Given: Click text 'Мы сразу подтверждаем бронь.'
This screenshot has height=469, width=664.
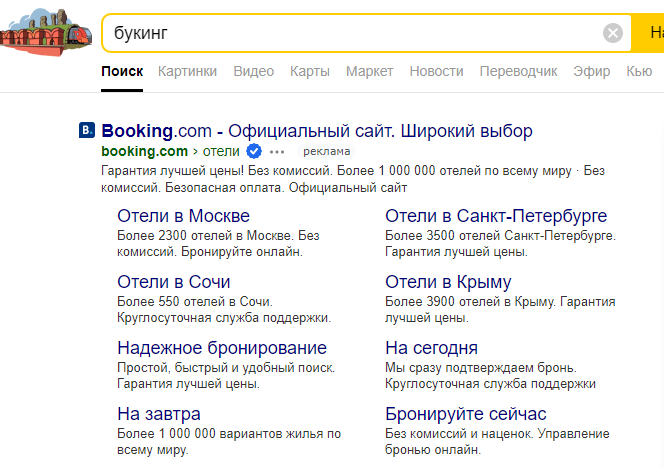Looking at the screenshot, I should (481, 367).
